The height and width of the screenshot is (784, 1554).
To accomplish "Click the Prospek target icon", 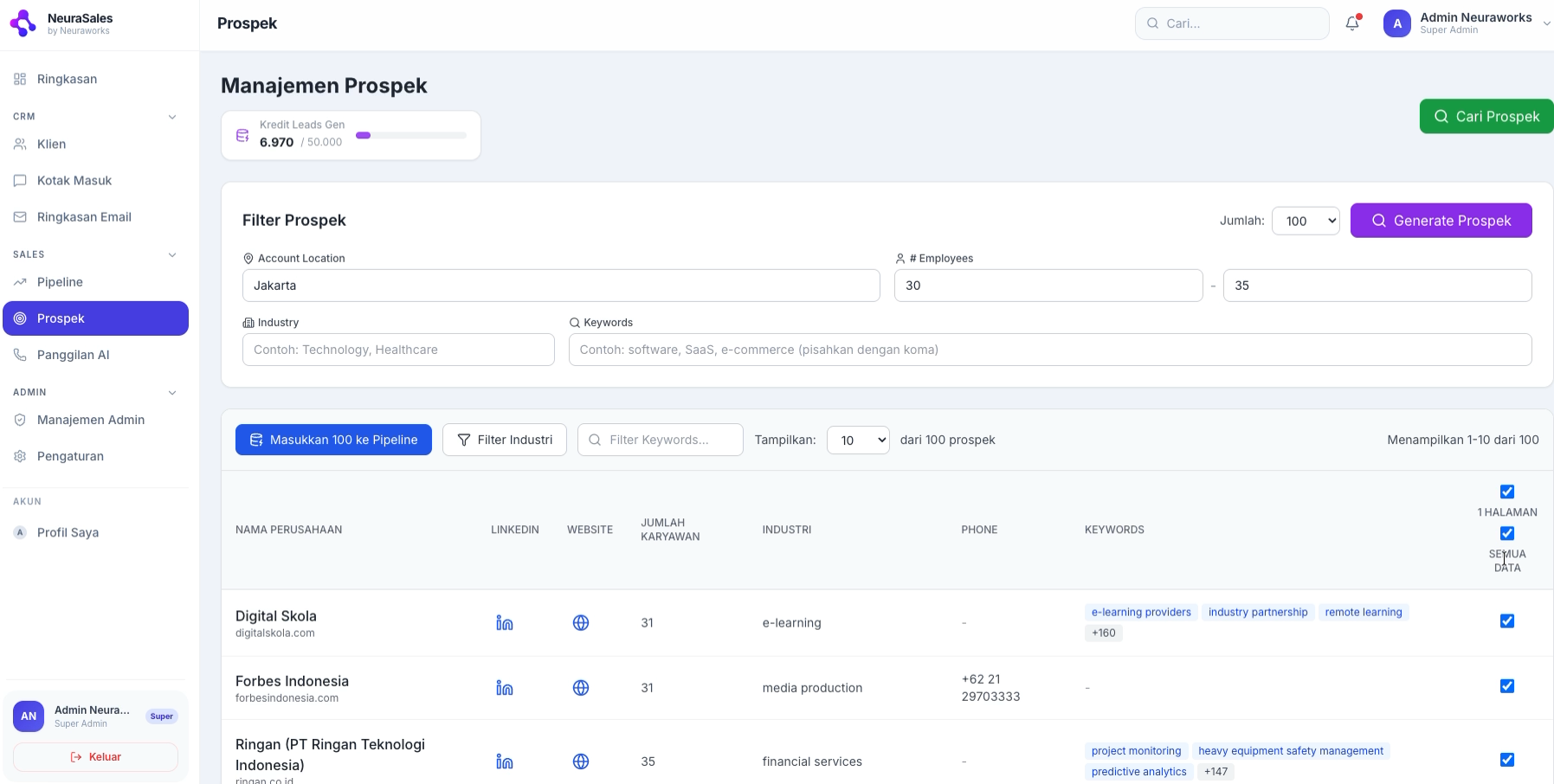I will click(x=20, y=318).
